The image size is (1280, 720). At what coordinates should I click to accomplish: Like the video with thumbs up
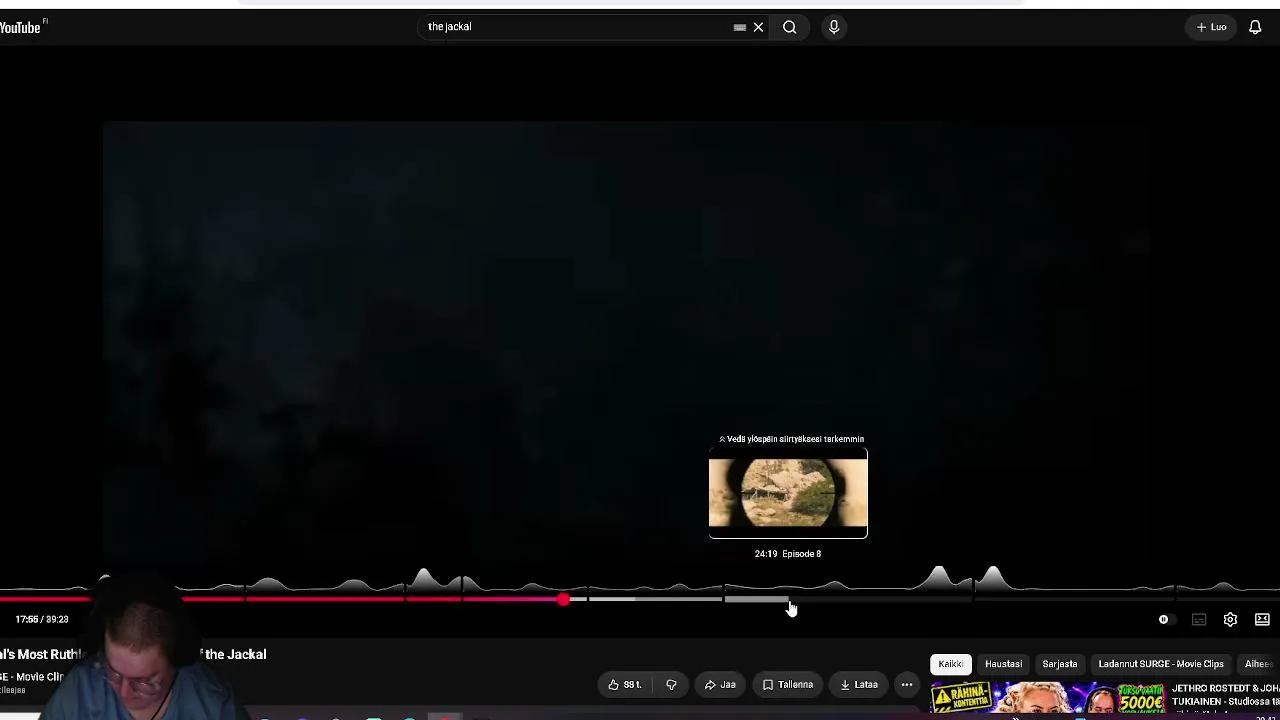click(x=625, y=685)
